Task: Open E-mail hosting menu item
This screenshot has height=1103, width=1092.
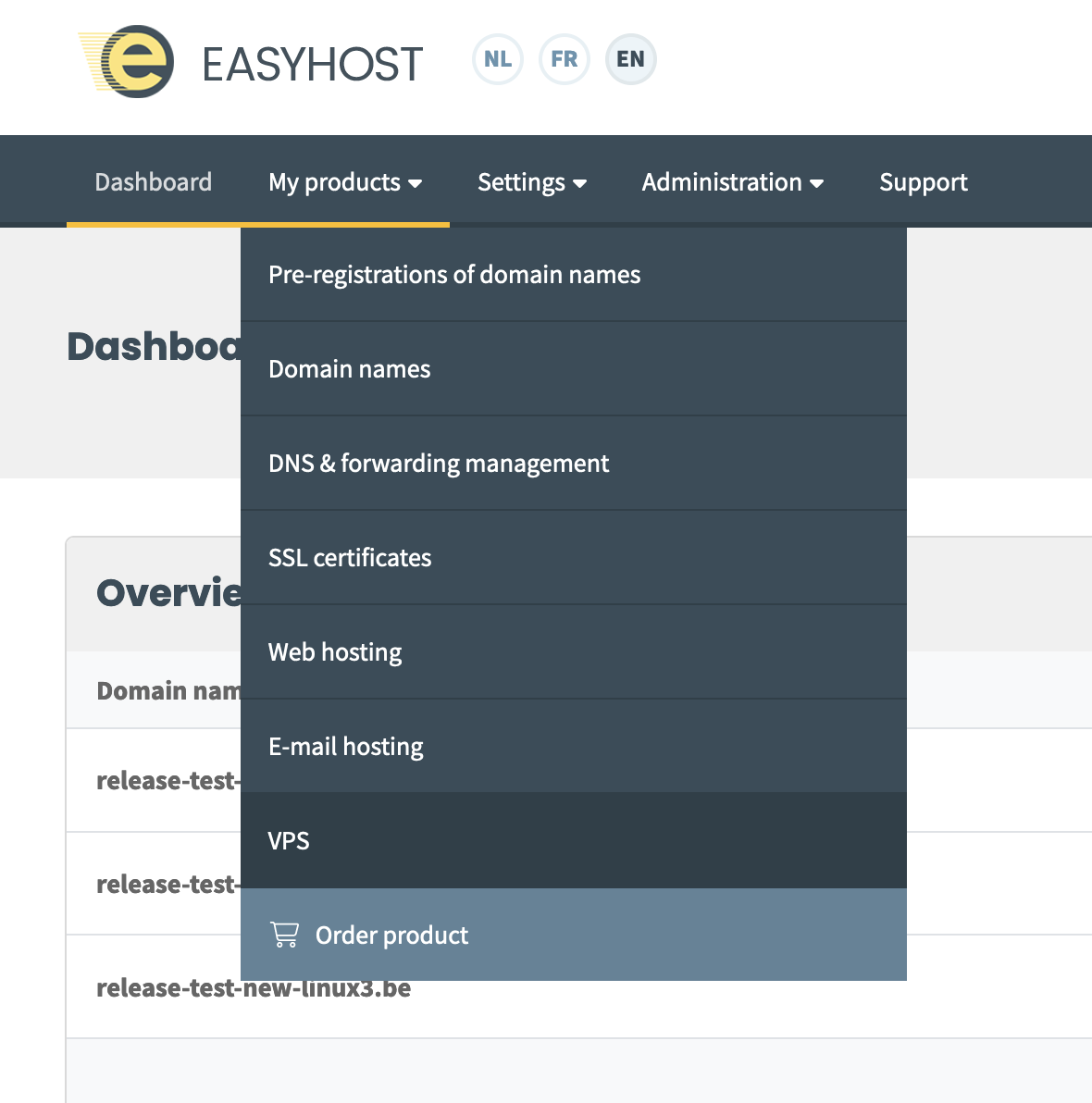Action: [346, 747]
